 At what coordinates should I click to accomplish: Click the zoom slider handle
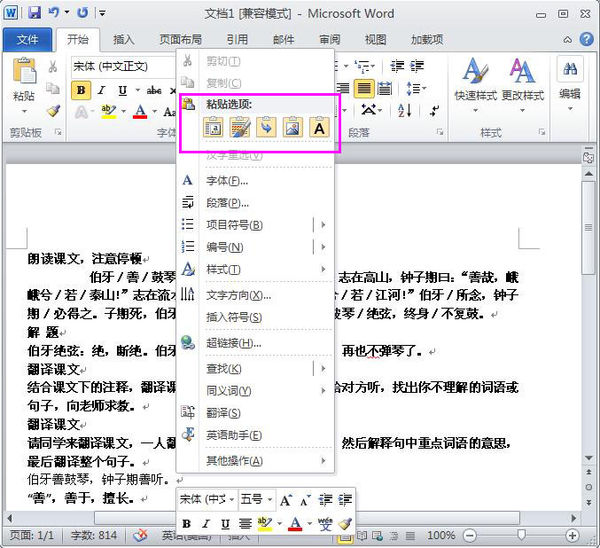coord(521,535)
